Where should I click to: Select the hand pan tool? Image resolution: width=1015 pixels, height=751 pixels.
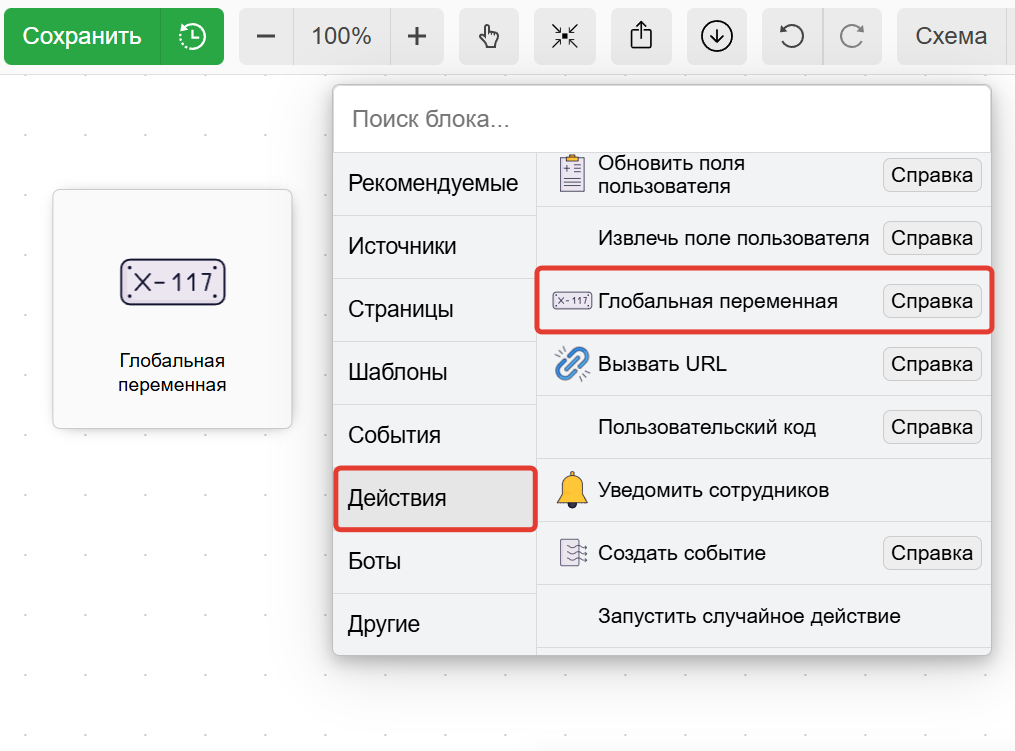pos(489,36)
